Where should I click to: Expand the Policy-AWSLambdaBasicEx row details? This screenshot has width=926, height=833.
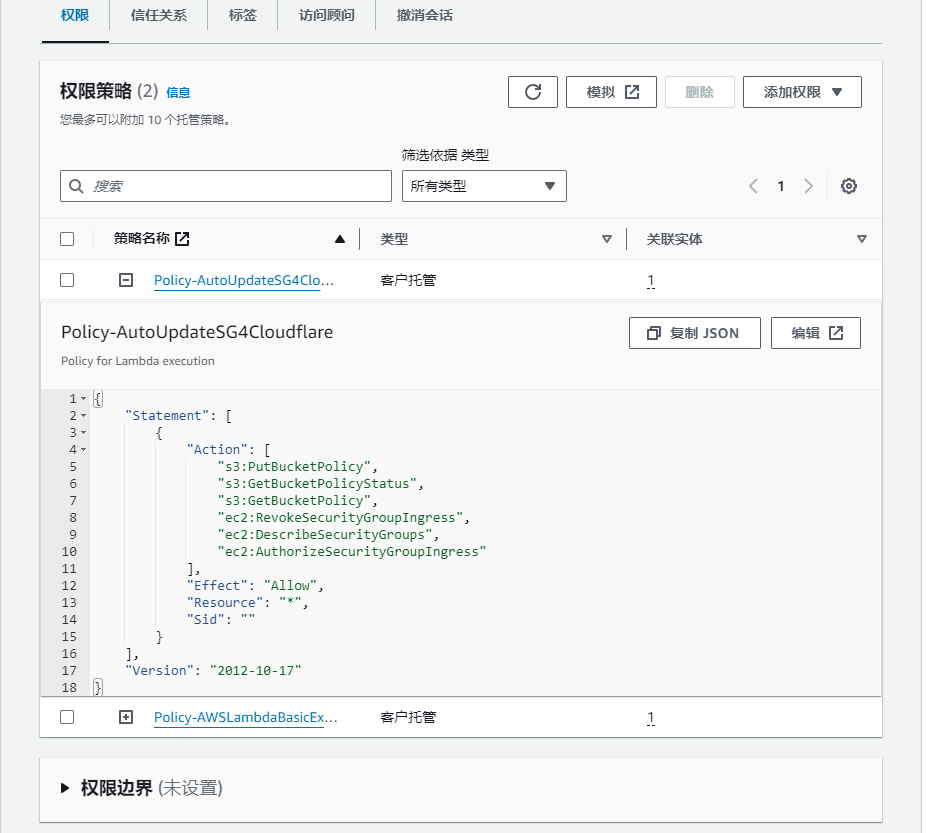point(126,717)
